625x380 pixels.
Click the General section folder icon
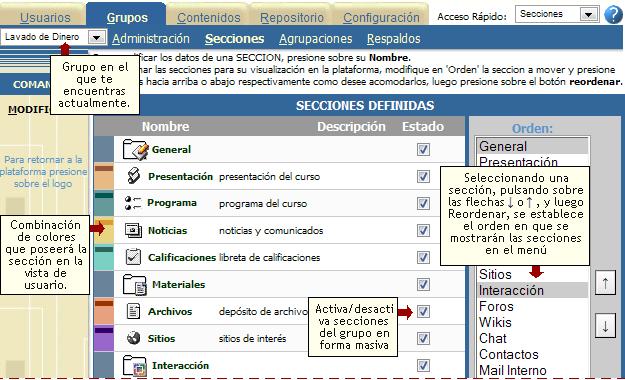tap(136, 150)
